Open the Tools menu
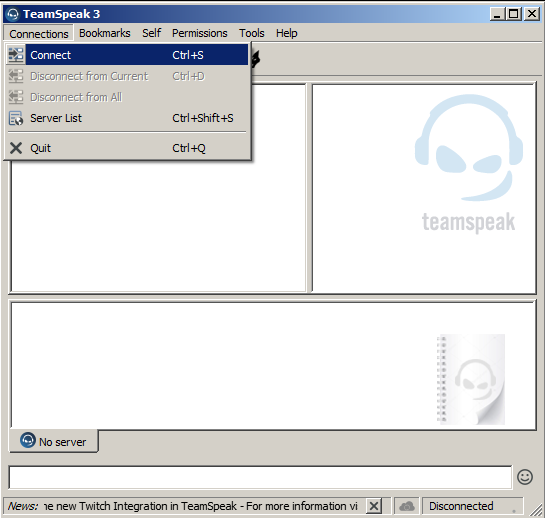The image size is (545, 518). (252, 33)
